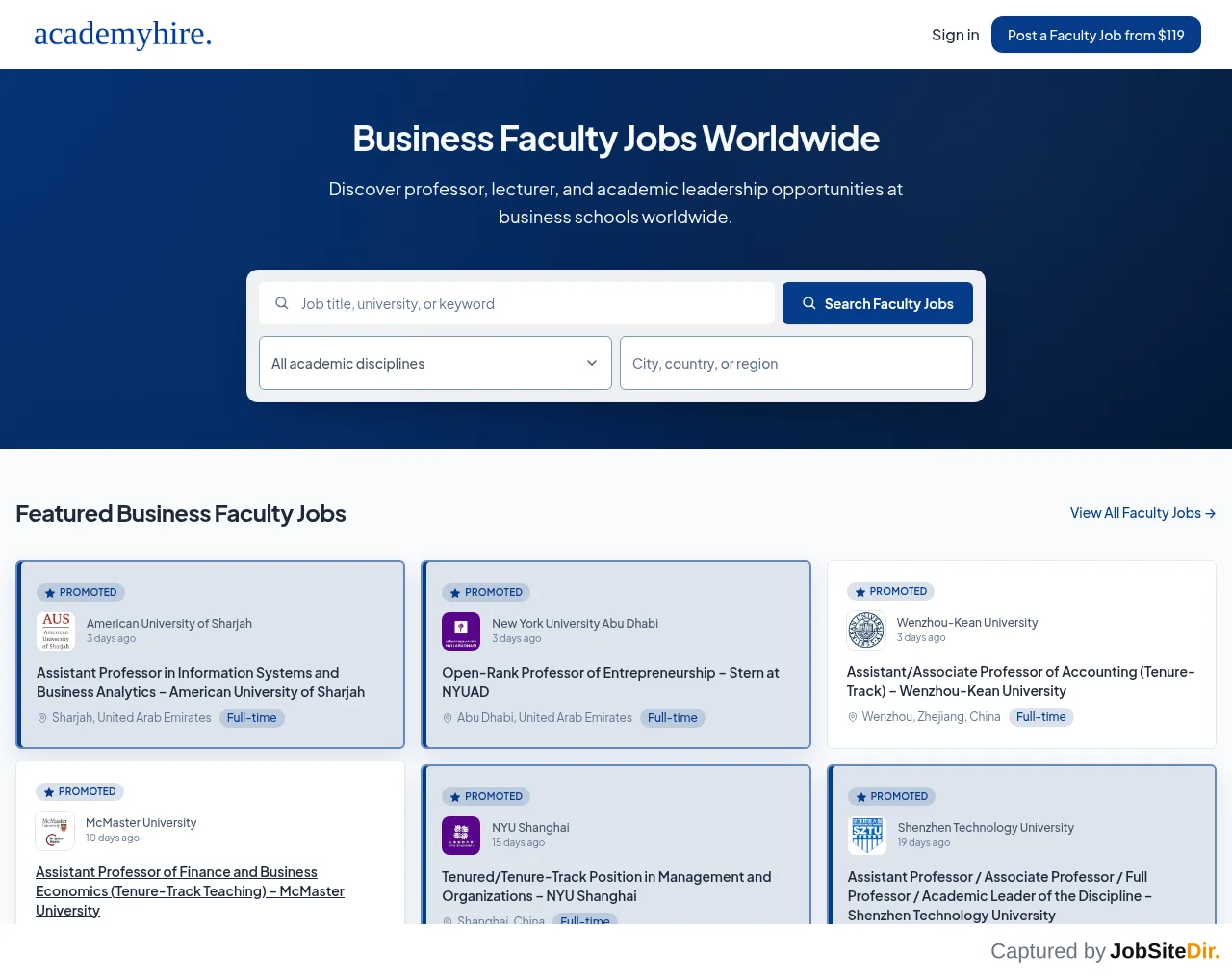
Task: Click the Wenzhou-Kean University logo
Action: pyautogui.click(x=866, y=631)
